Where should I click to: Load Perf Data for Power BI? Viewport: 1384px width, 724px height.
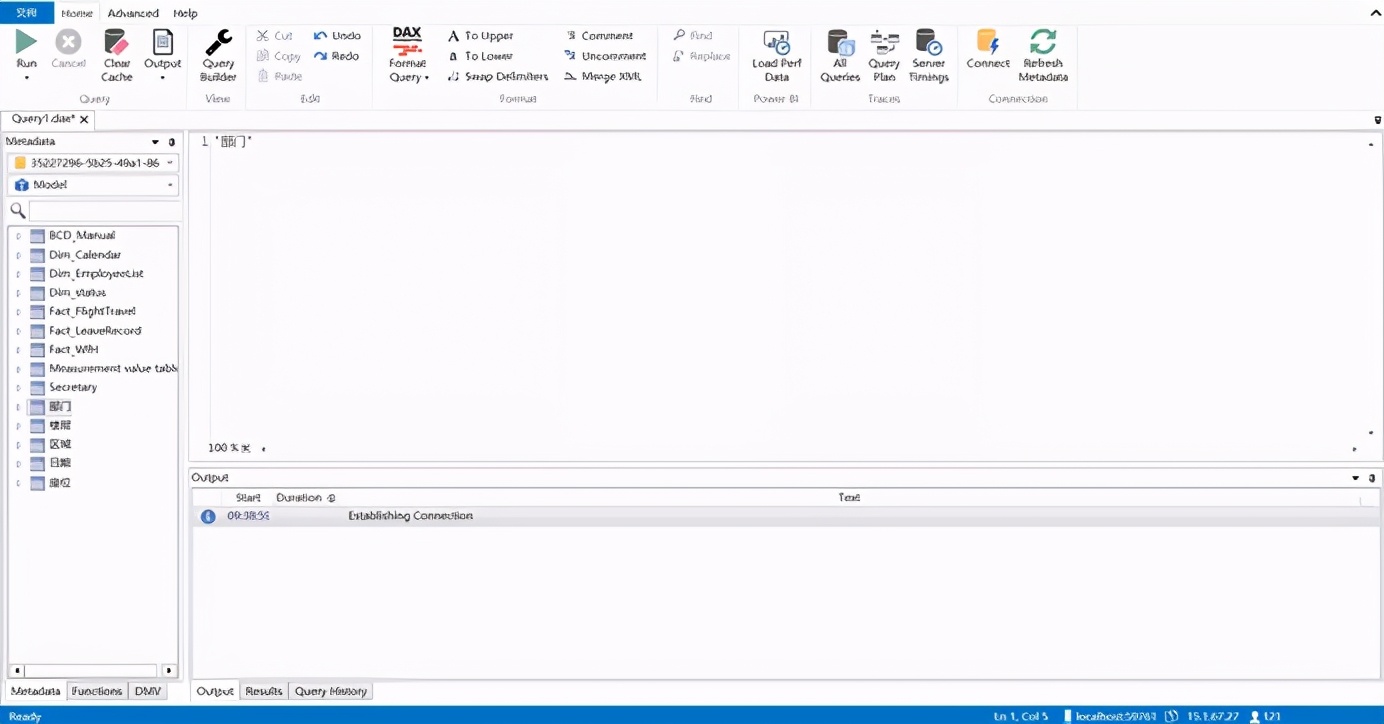point(777,54)
